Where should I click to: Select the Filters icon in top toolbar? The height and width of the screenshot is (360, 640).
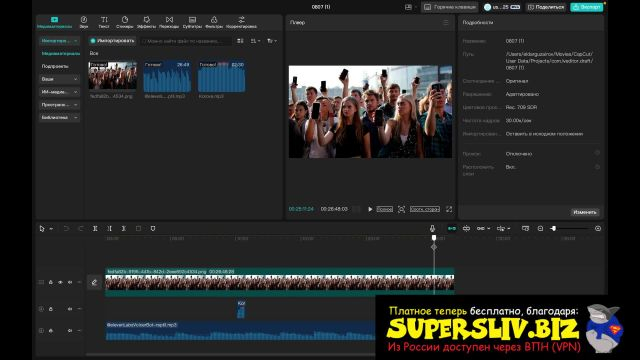tap(214, 22)
